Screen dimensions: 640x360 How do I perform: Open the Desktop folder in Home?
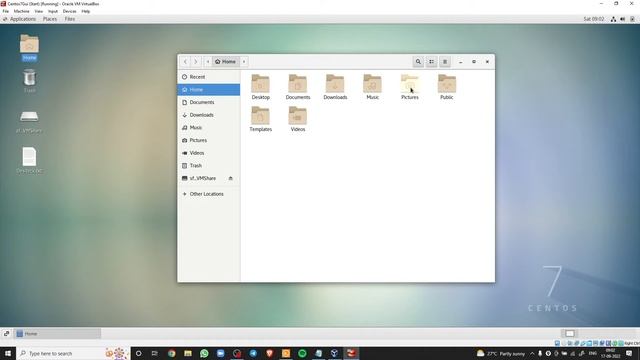260,84
